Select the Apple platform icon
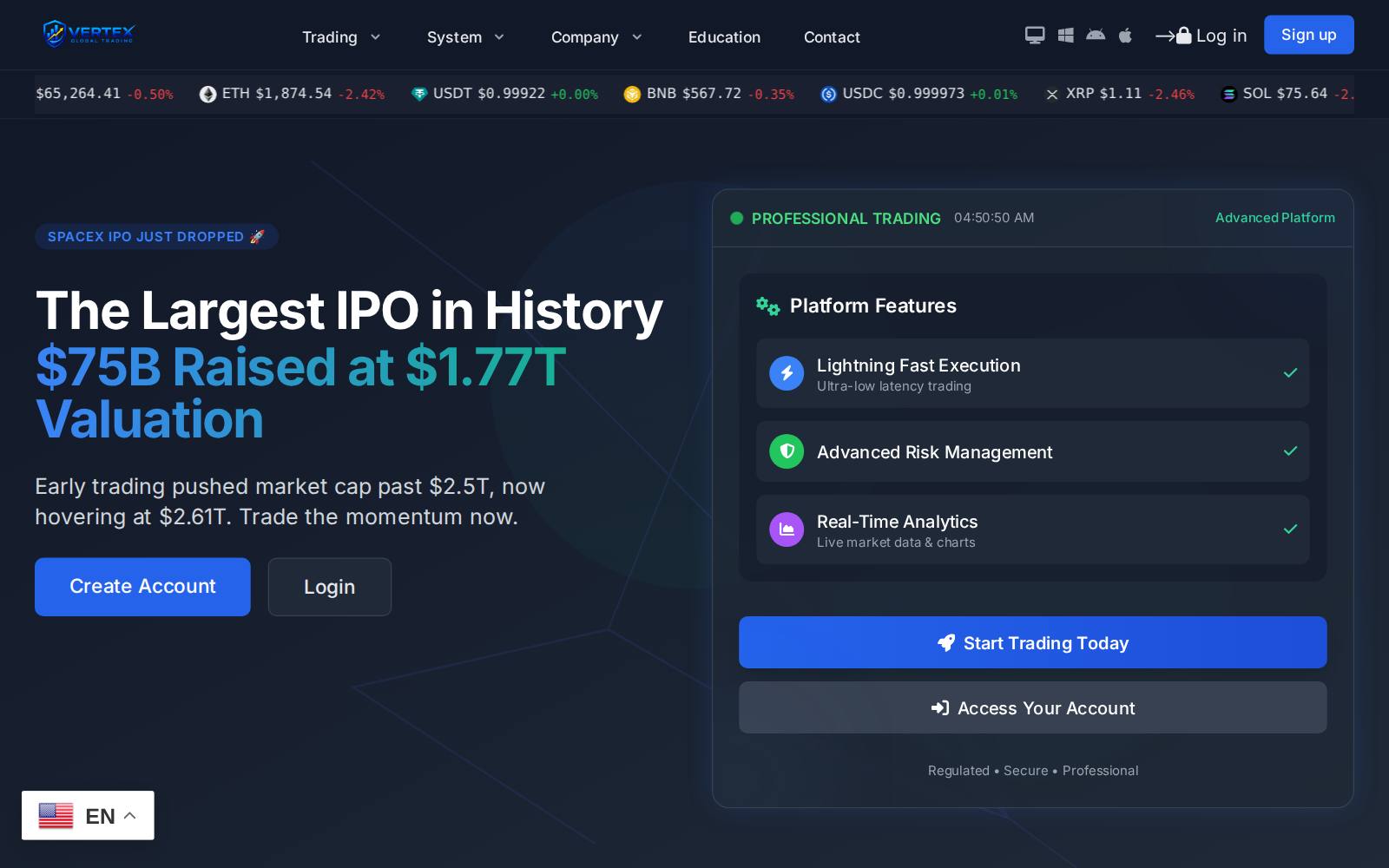This screenshot has height=868, width=1389. (1125, 36)
